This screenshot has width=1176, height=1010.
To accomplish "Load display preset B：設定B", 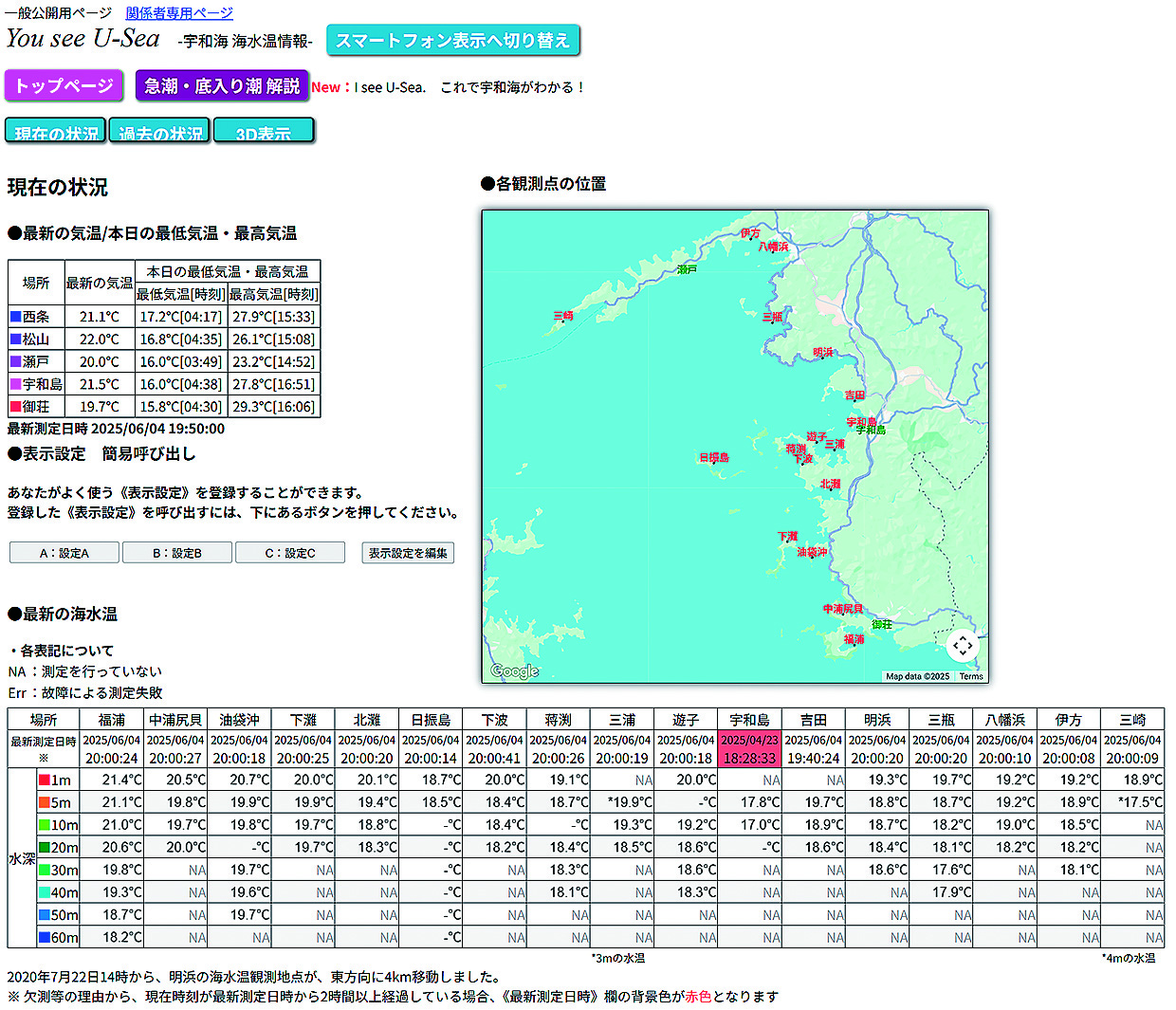I will [x=177, y=553].
